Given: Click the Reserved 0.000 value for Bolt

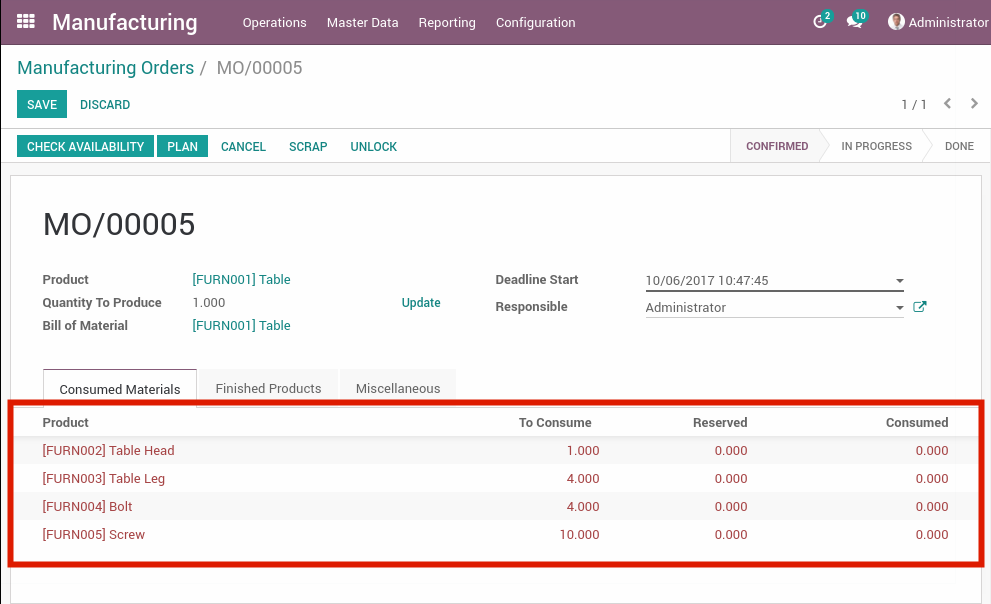Looking at the screenshot, I should 731,507.
